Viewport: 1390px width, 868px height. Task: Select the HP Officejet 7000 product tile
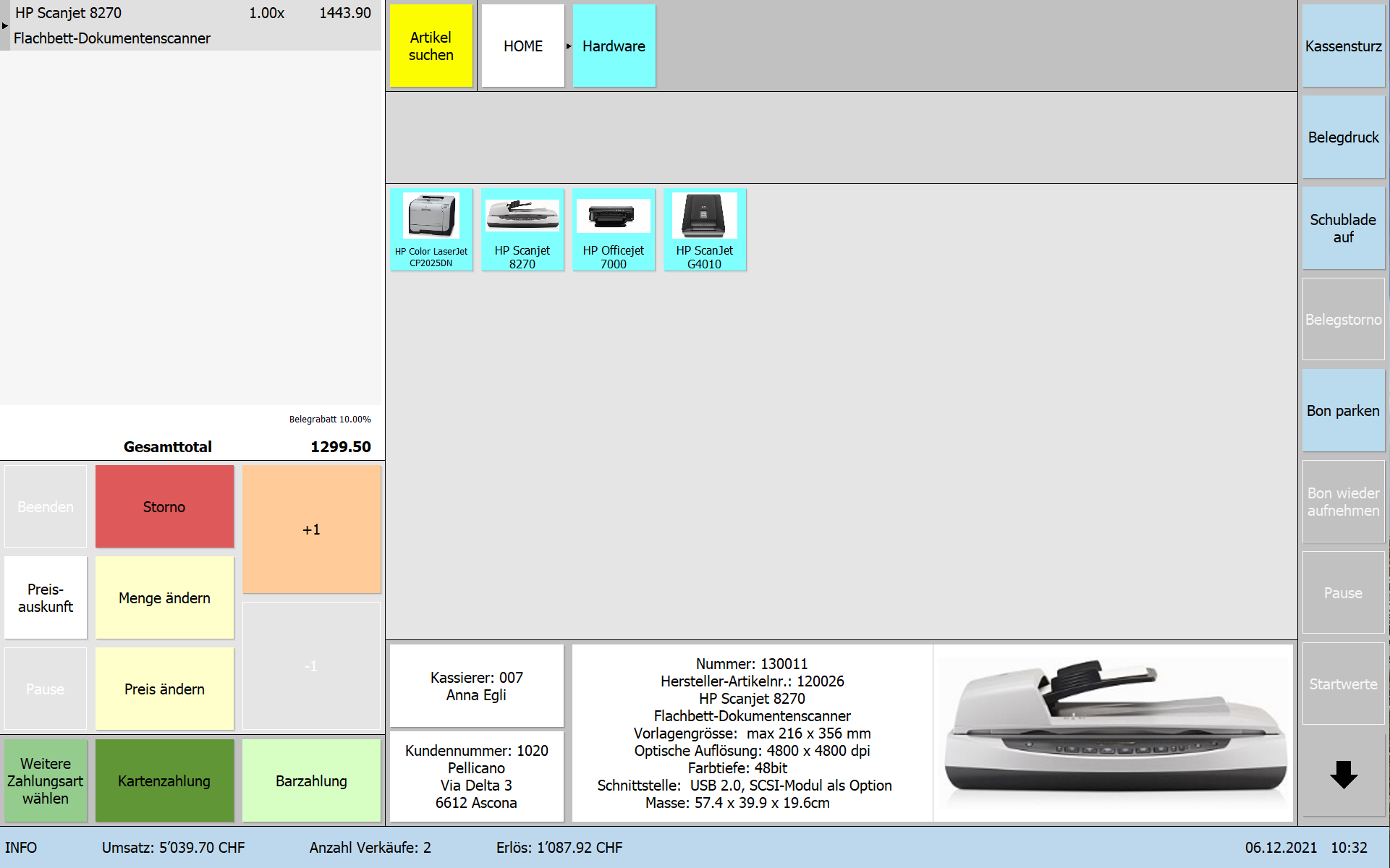pos(614,229)
